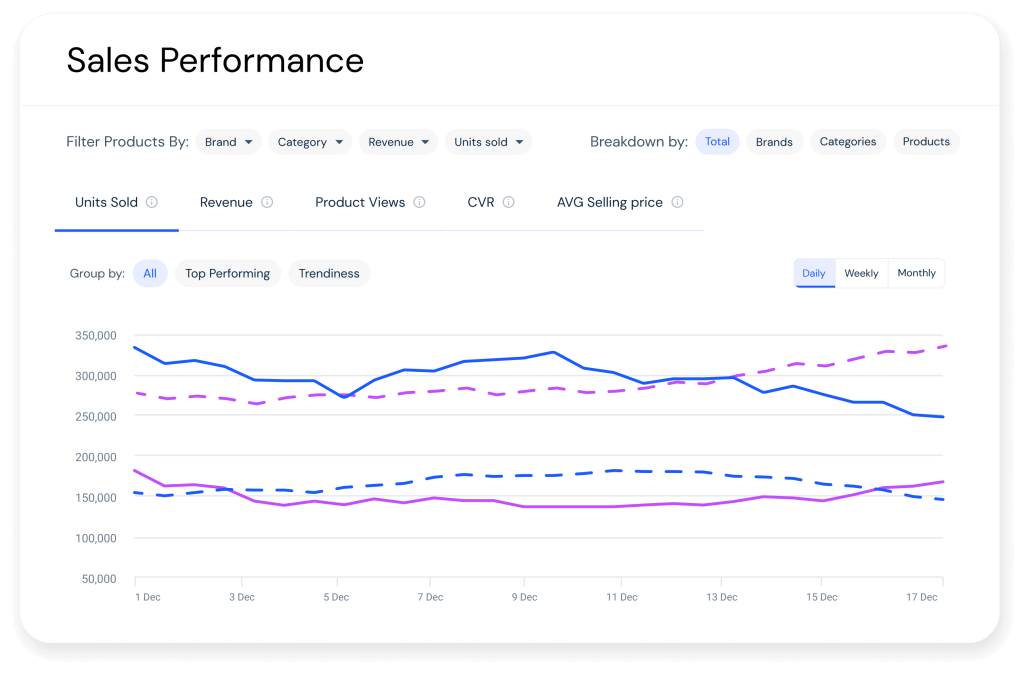Open the Units Sold info tooltip icon
This screenshot has height=673, width=1024.
155,202
